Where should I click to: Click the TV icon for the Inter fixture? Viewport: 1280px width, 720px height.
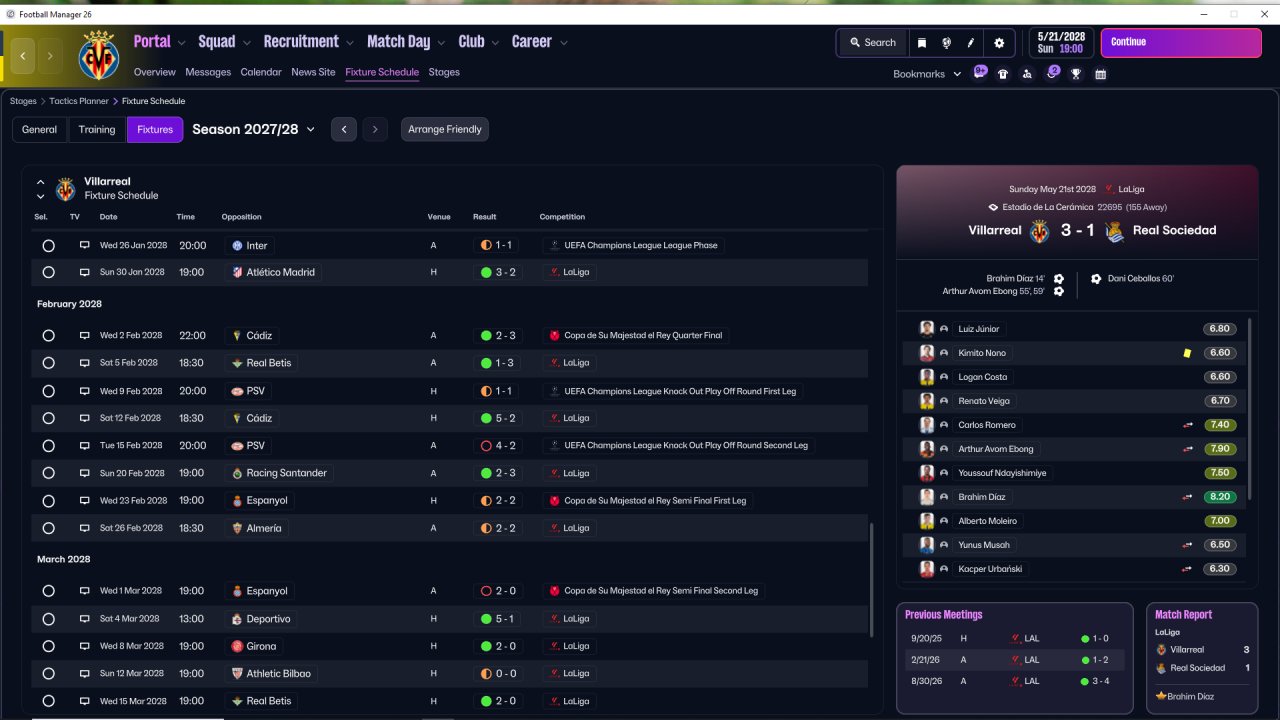point(84,245)
